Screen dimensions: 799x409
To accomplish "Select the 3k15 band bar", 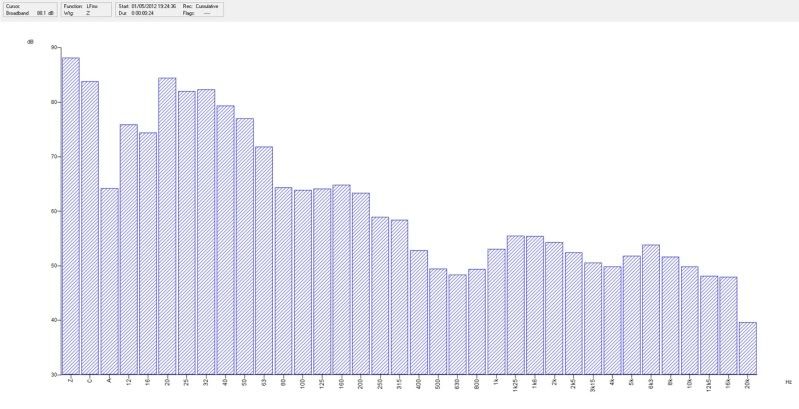I will click(x=593, y=318).
